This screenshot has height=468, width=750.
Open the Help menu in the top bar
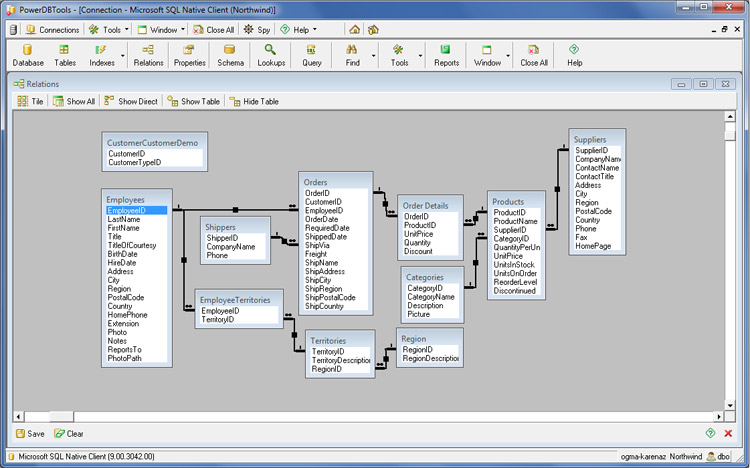[298, 30]
